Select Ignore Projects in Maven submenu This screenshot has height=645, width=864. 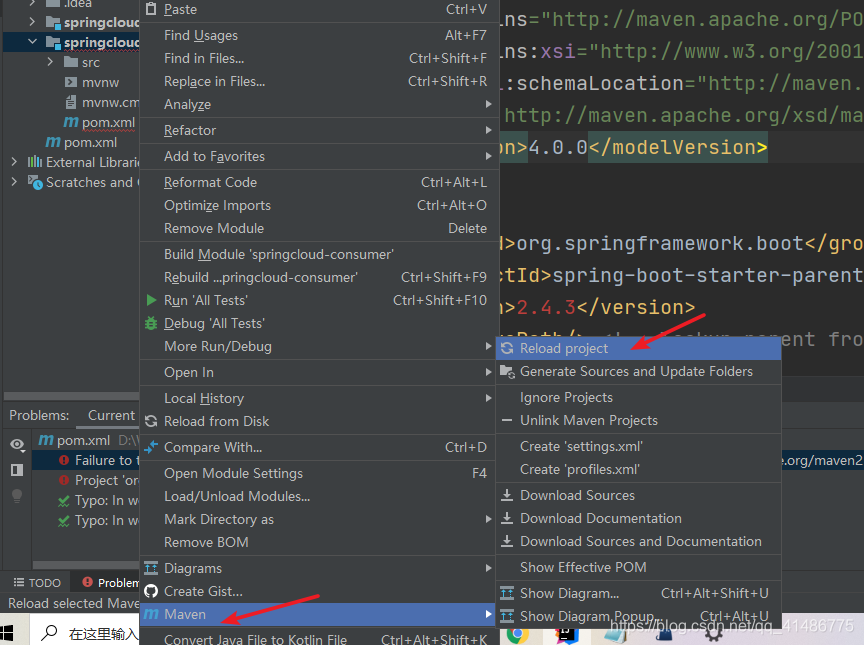pyautogui.click(x=639, y=397)
